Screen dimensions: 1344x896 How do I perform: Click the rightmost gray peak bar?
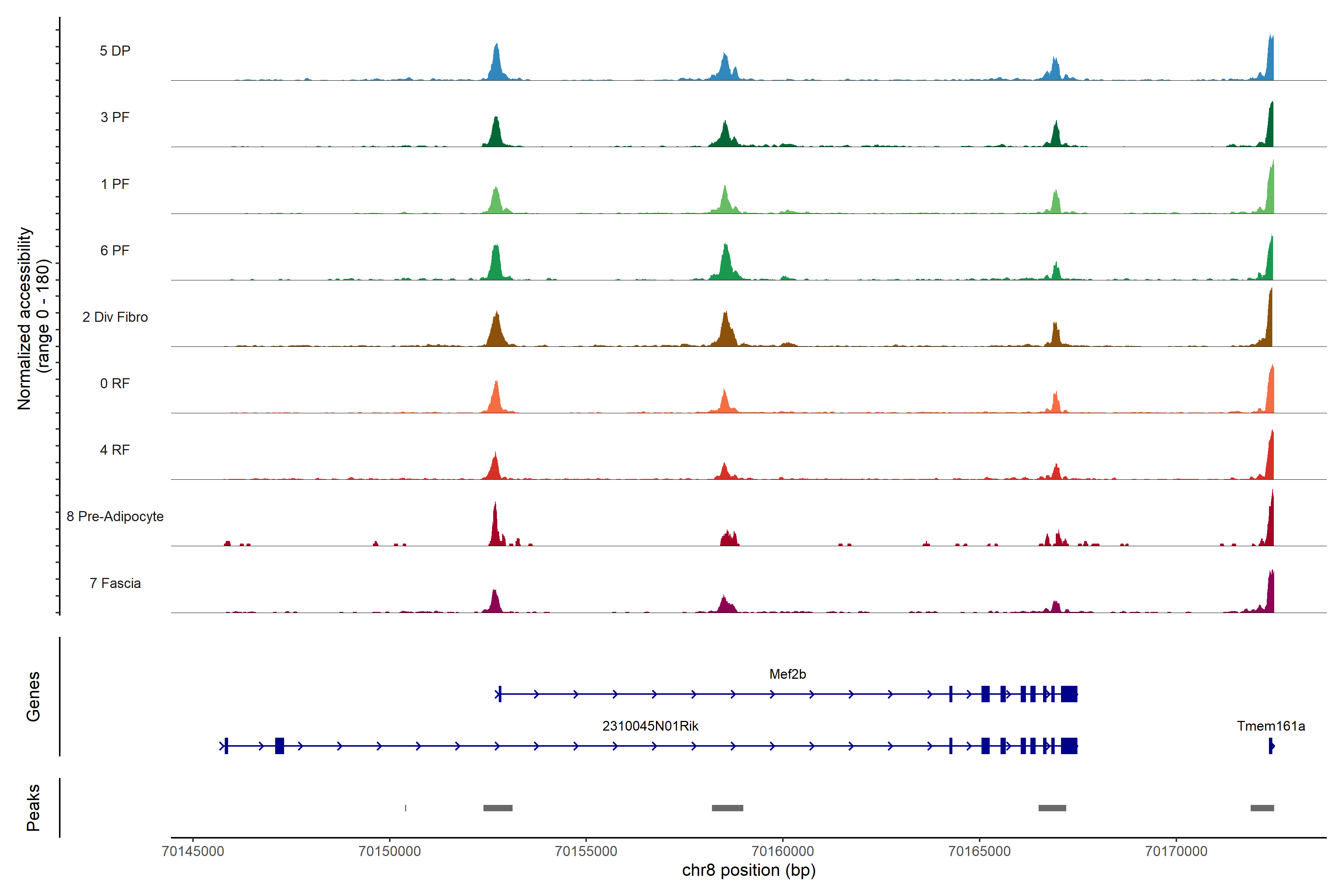click(x=1262, y=808)
